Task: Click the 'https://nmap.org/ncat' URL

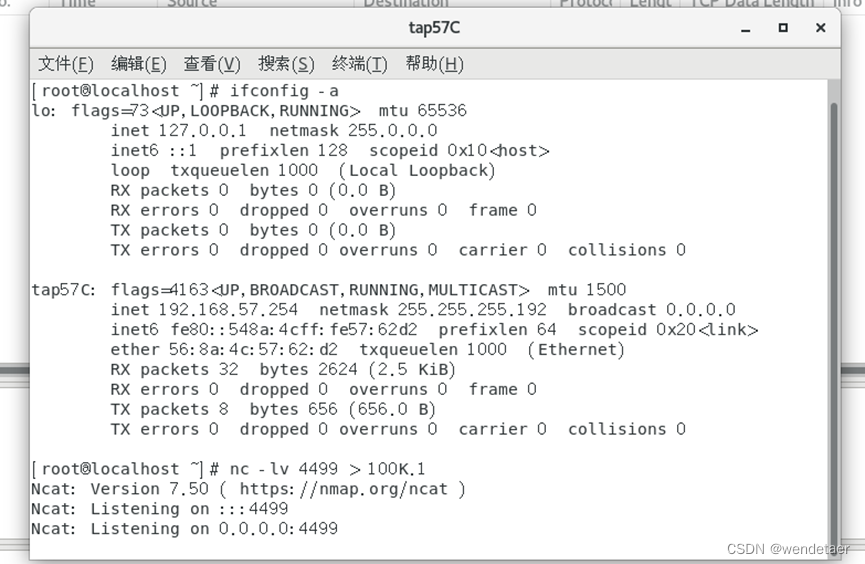Action: (x=344, y=489)
